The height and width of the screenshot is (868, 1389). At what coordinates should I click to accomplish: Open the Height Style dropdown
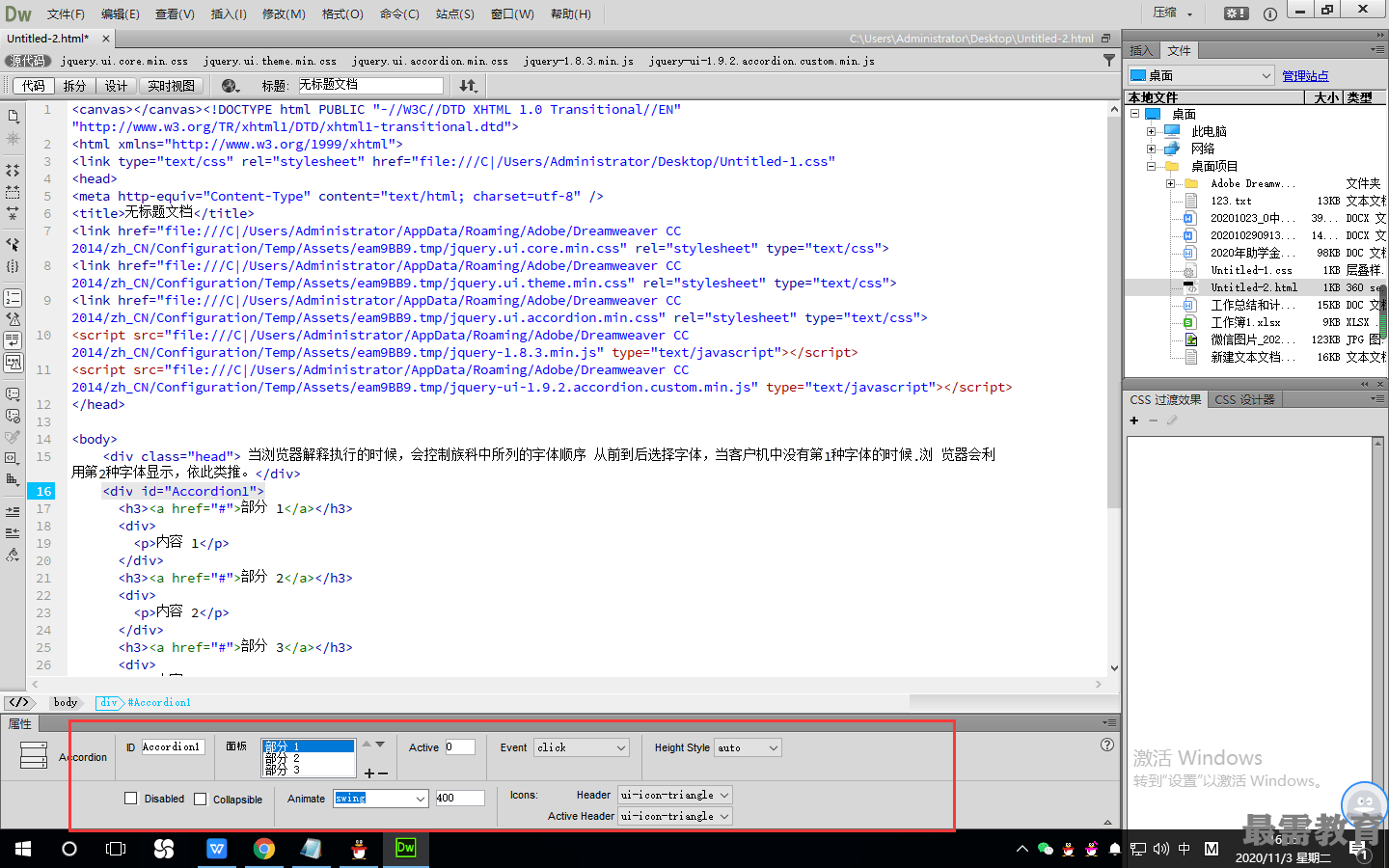[x=748, y=747]
